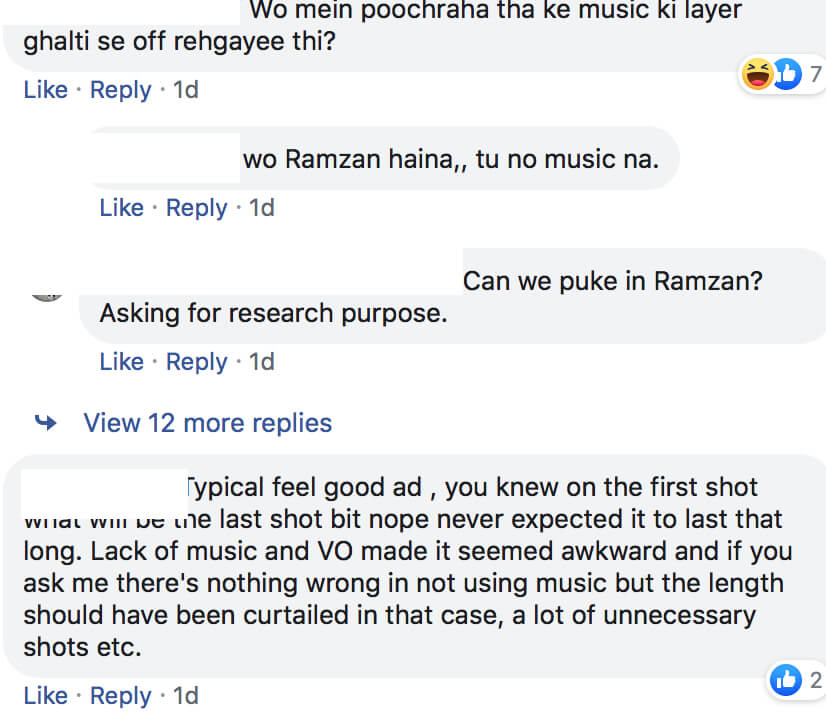Image resolution: width=826 pixels, height=718 pixels.
Task: Click the thumbs-up icon beside count 7
Action: point(788,74)
